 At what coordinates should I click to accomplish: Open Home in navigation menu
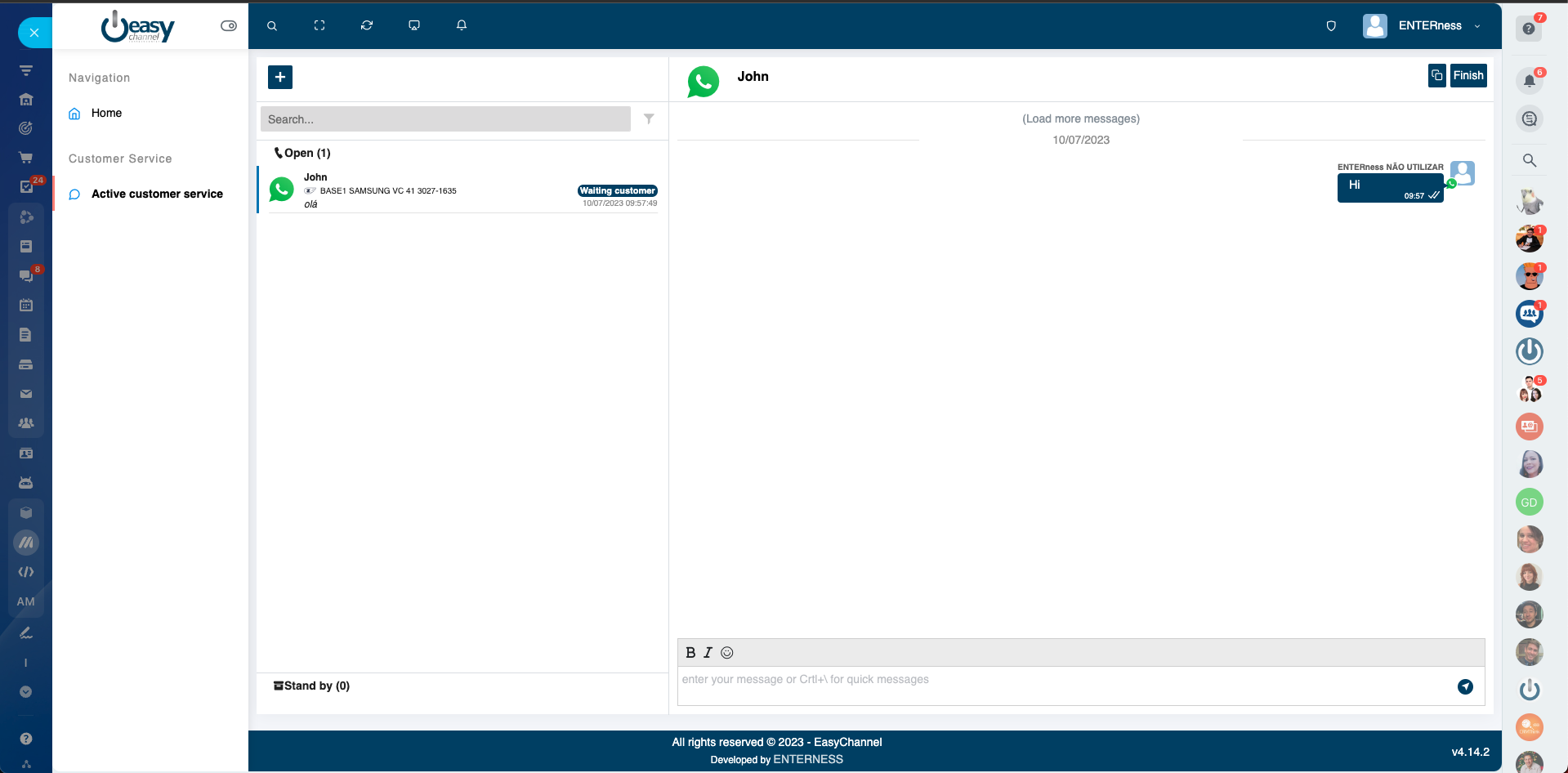point(106,113)
